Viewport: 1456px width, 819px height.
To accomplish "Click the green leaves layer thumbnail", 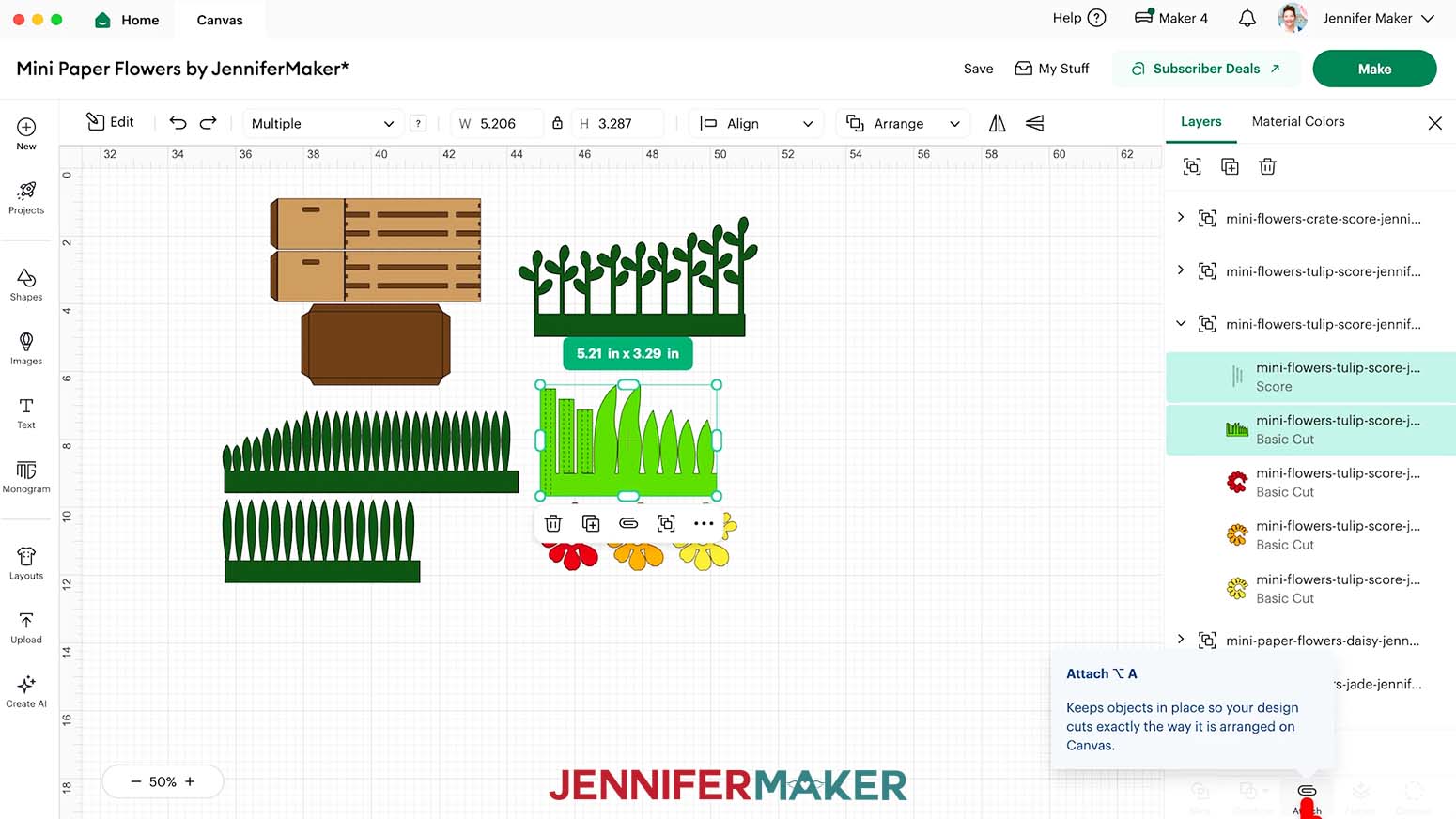I will point(1237,429).
